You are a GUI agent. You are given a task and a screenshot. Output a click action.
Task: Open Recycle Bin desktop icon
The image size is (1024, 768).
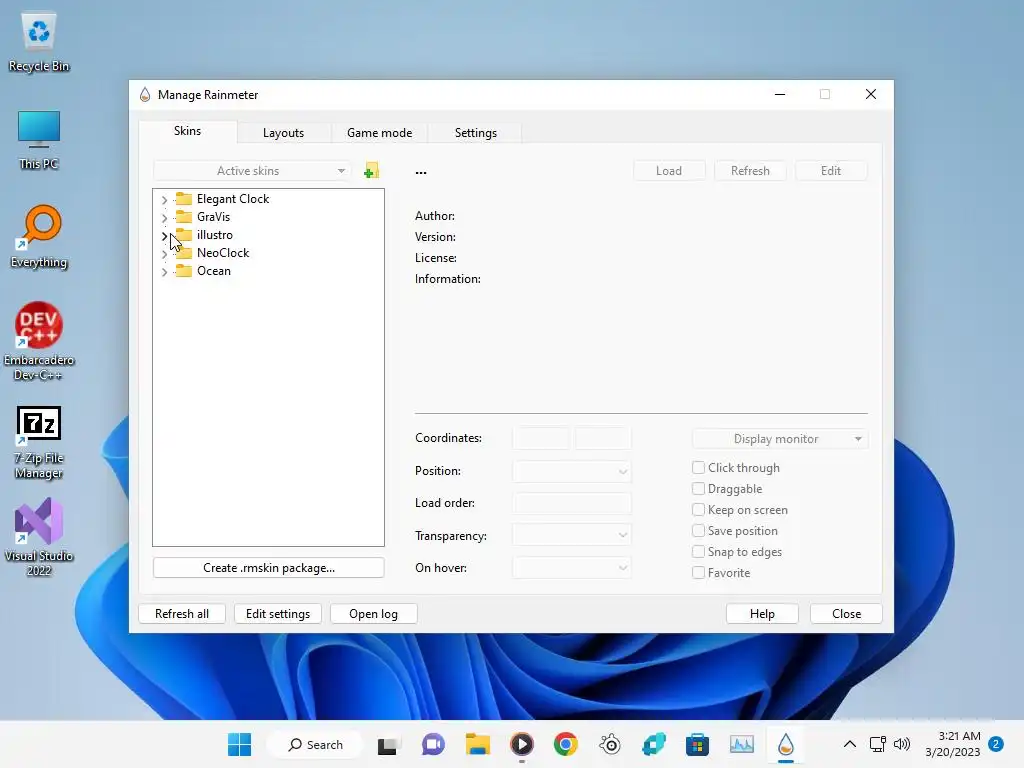pyautogui.click(x=39, y=43)
